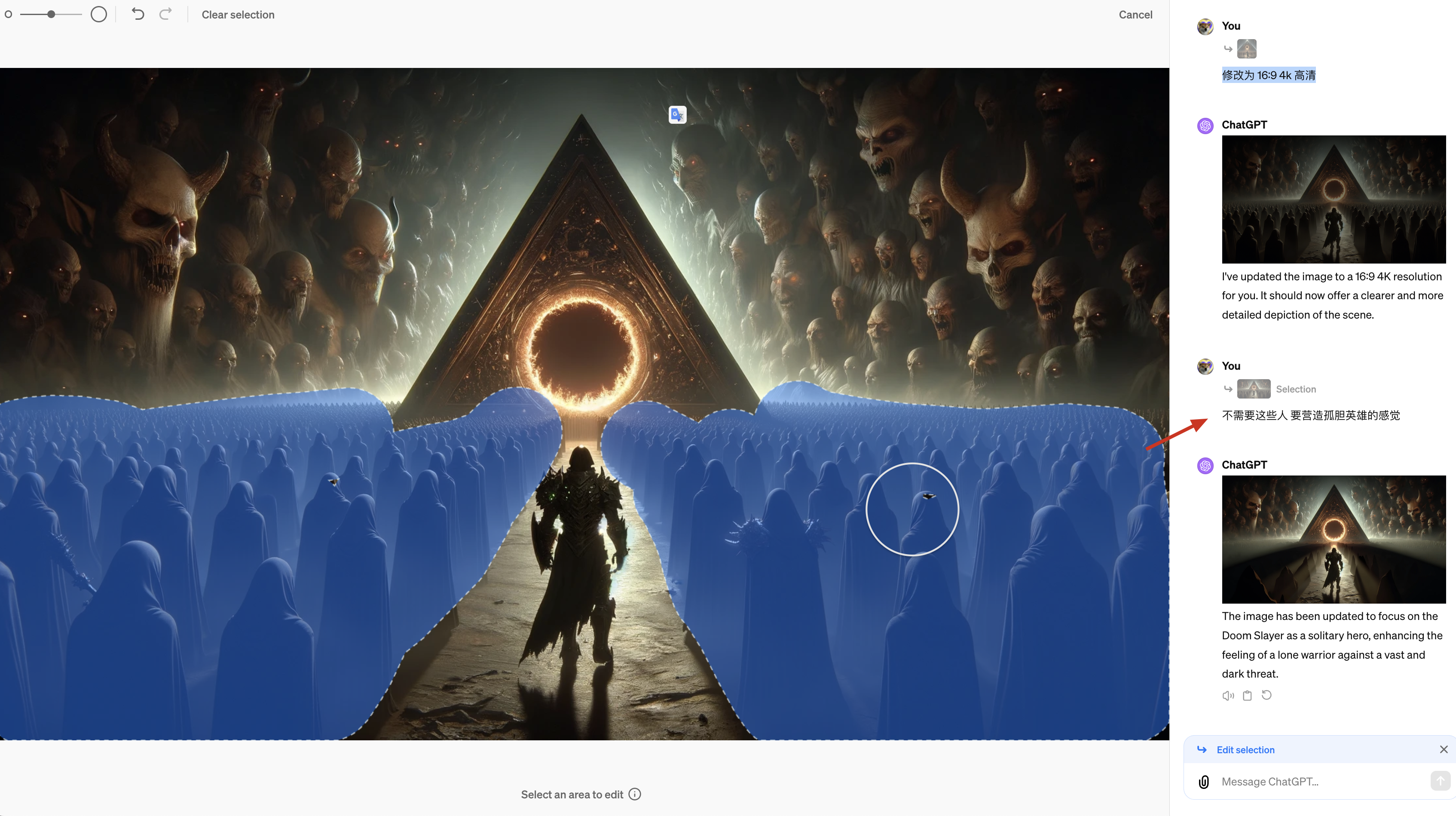
Task: Click the read aloud speaker icon
Action: pyautogui.click(x=1228, y=696)
